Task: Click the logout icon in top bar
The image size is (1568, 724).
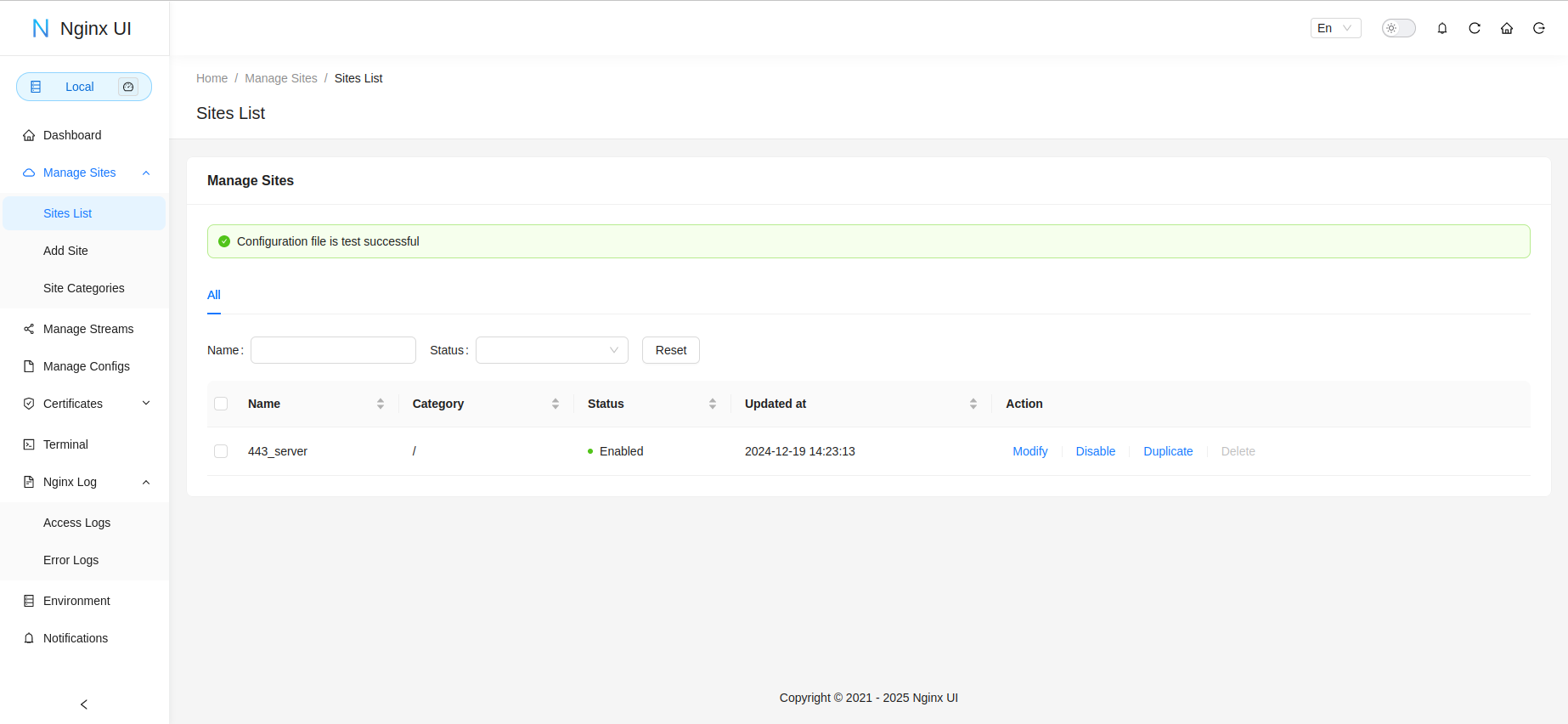Action: pos(1539,28)
